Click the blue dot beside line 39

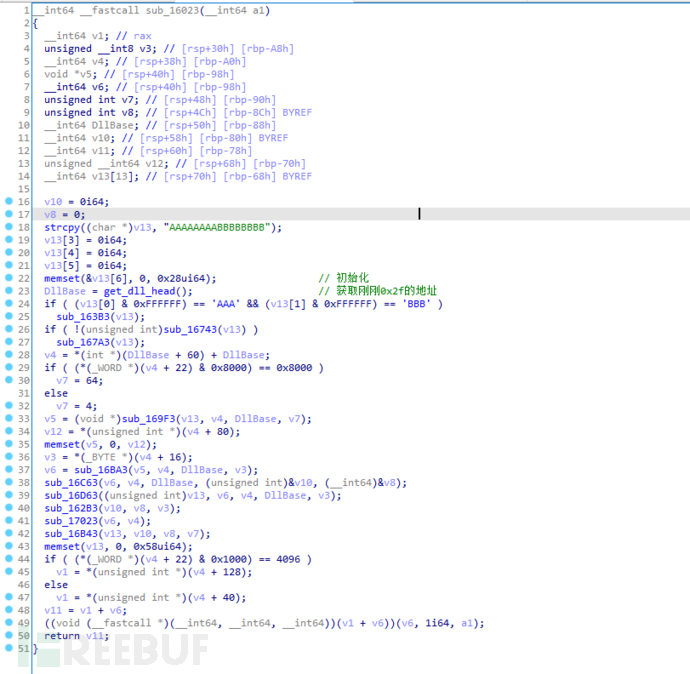pos(9,495)
